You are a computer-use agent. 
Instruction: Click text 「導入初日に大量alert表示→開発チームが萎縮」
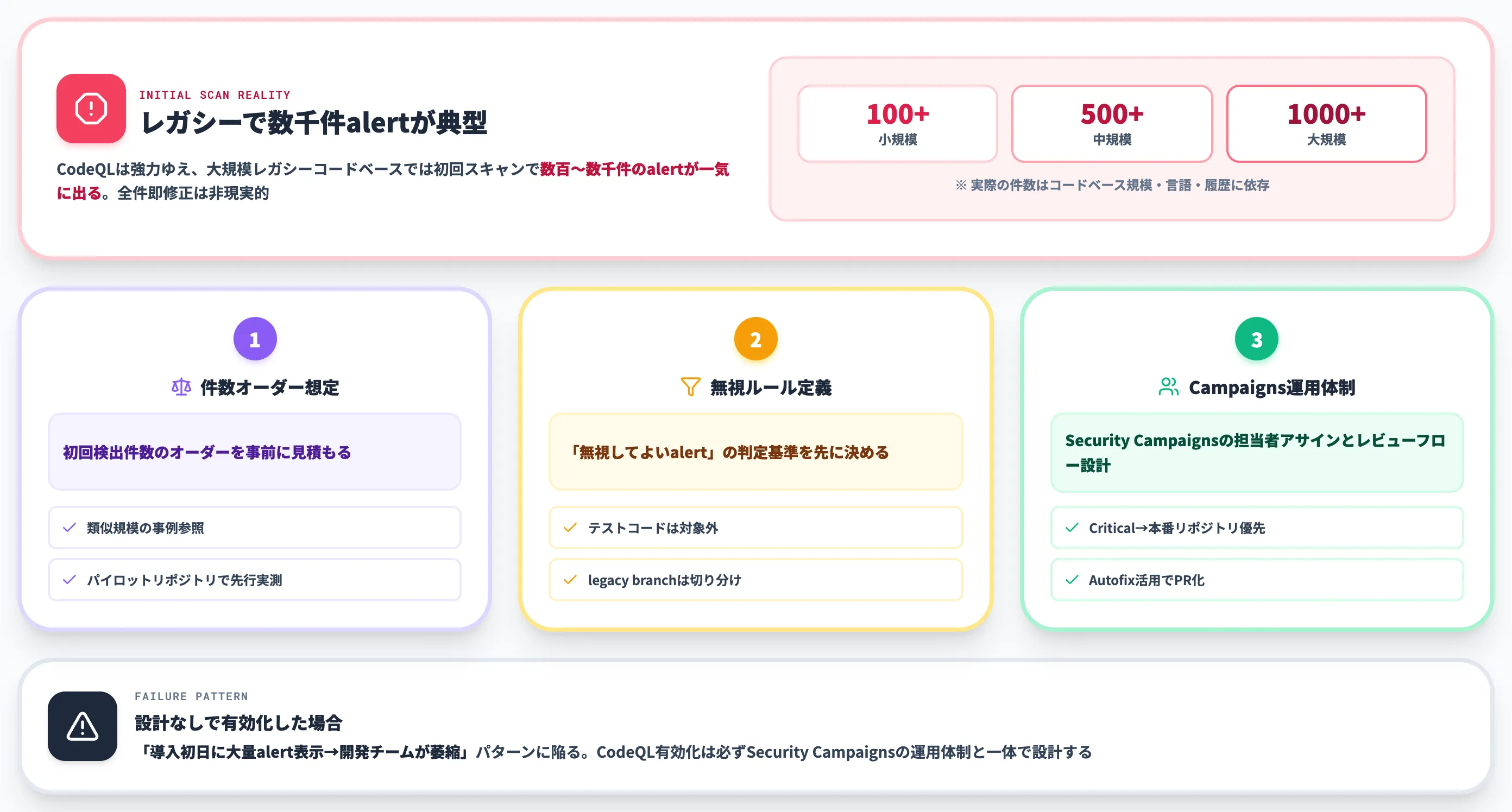[x=304, y=752]
